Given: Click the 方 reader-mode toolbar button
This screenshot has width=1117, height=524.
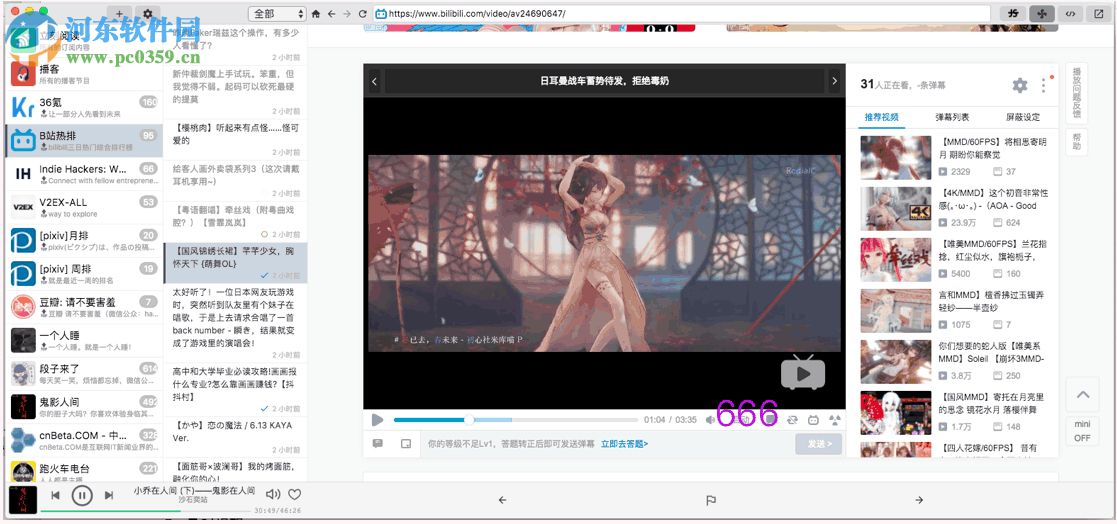Looking at the screenshot, I should click(x=1014, y=14).
